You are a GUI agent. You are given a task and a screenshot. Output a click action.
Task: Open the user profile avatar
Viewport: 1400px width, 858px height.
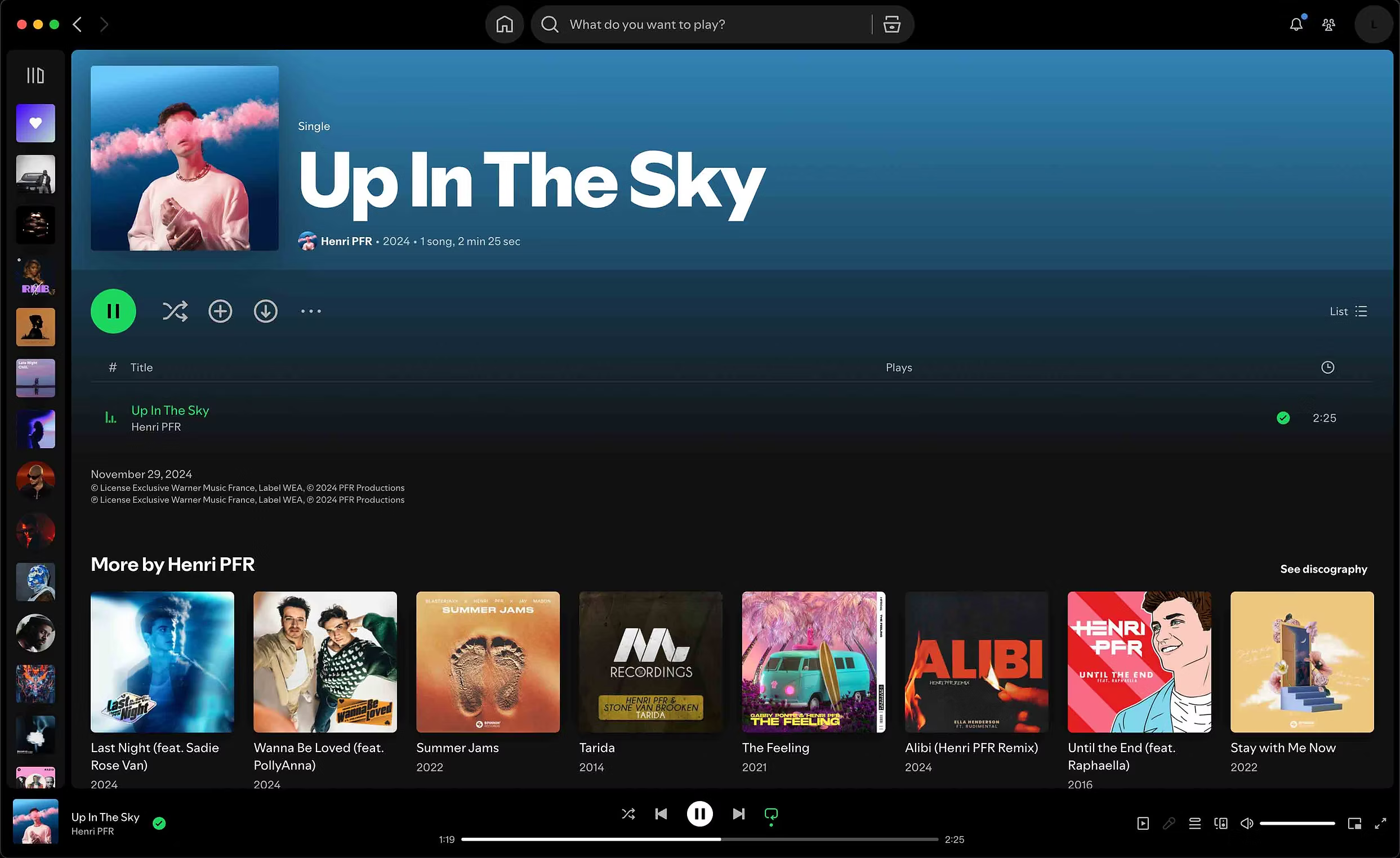tap(1374, 24)
